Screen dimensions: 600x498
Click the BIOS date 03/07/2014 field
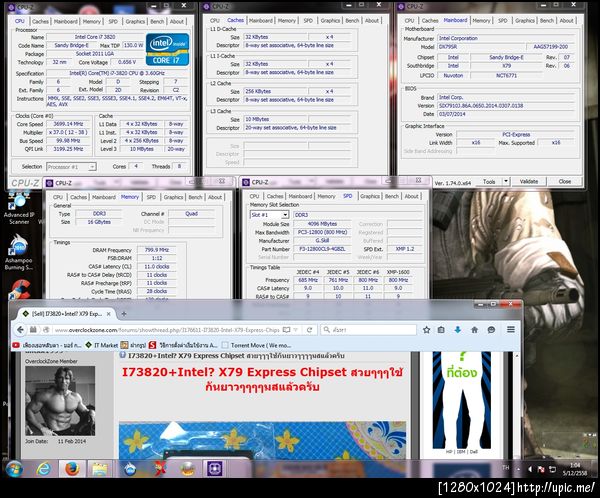(x=505, y=114)
